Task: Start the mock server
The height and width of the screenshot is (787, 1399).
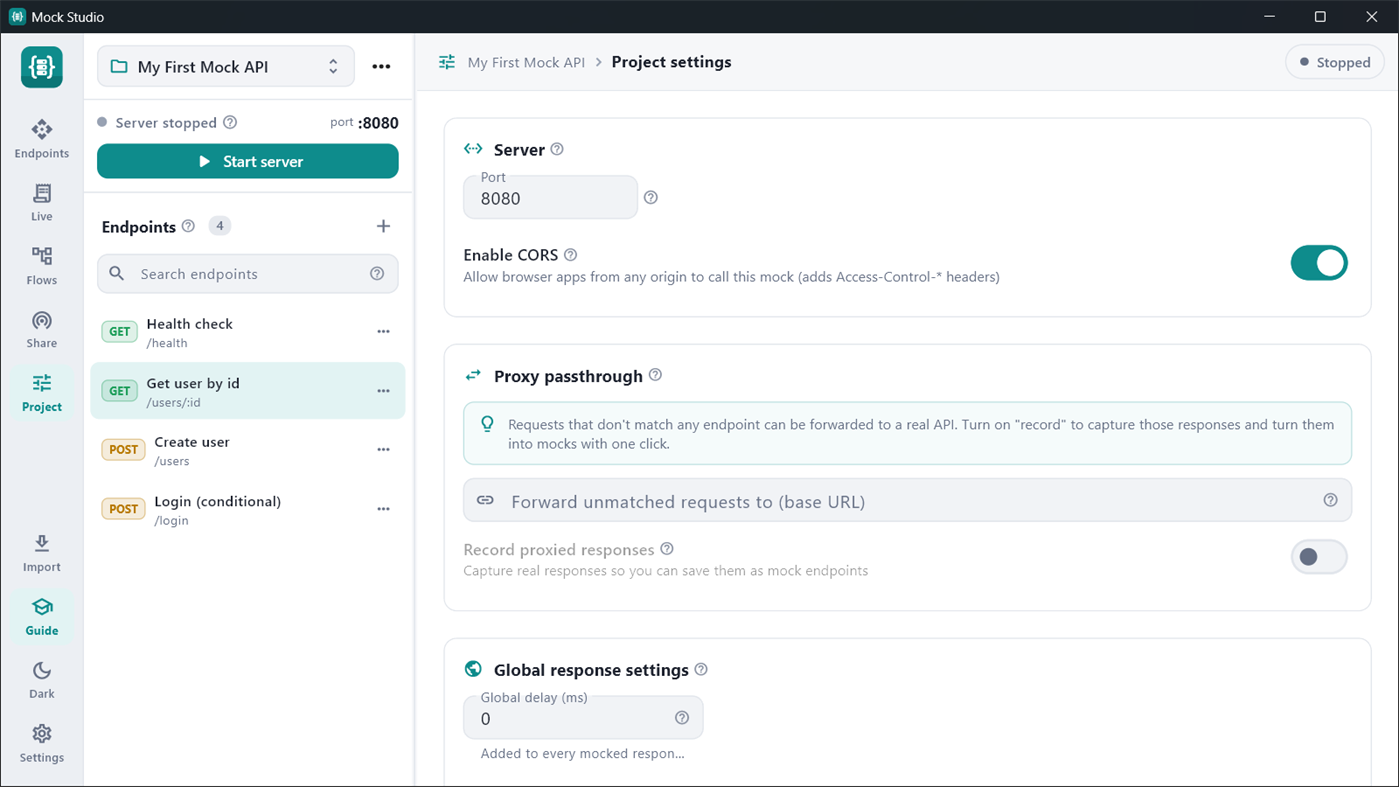Action: pyautogui.click(x=248, y=161)
